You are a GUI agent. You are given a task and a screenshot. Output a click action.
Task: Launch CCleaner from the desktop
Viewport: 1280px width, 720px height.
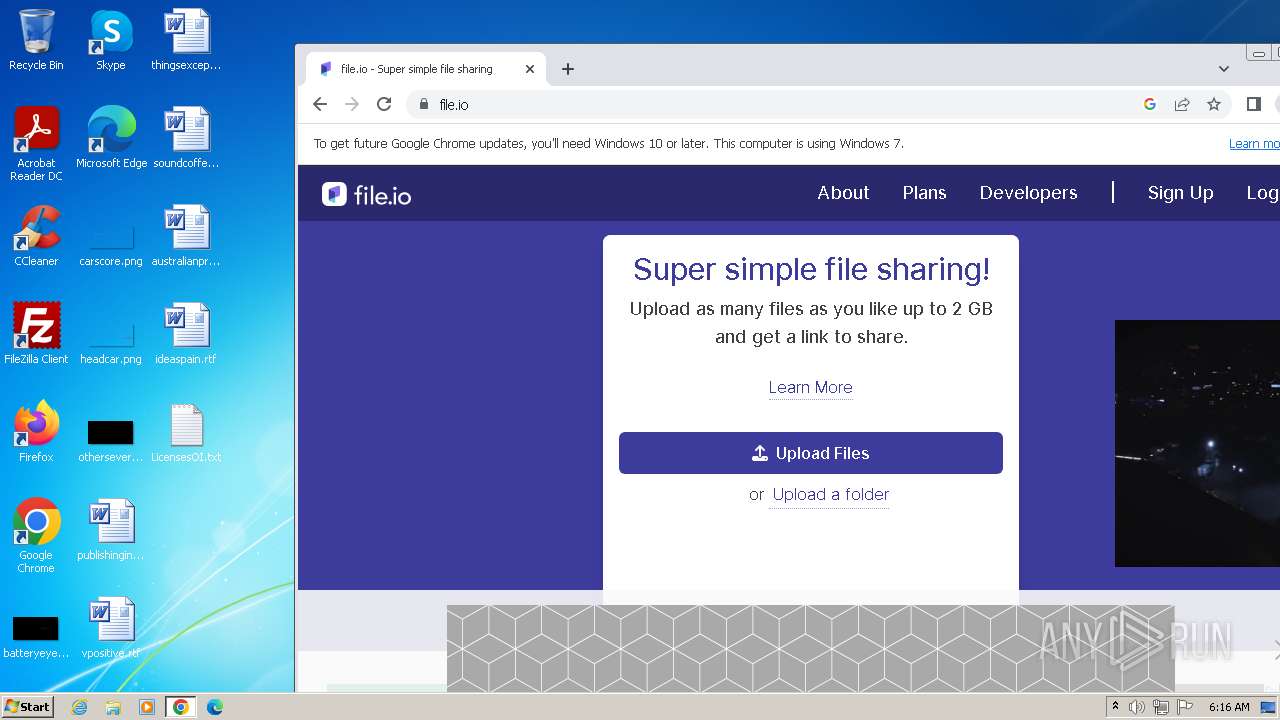pyautogui.click(x=36, y=236)
